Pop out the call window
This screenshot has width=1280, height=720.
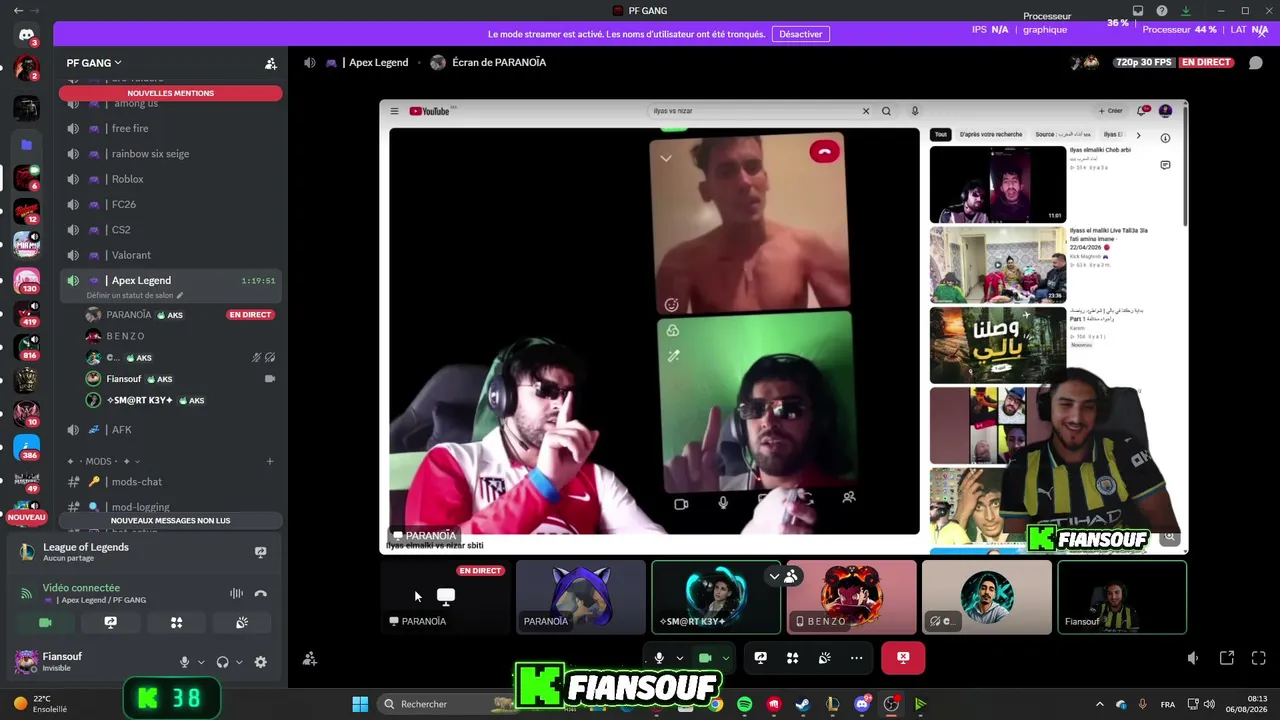[1227, 658]
